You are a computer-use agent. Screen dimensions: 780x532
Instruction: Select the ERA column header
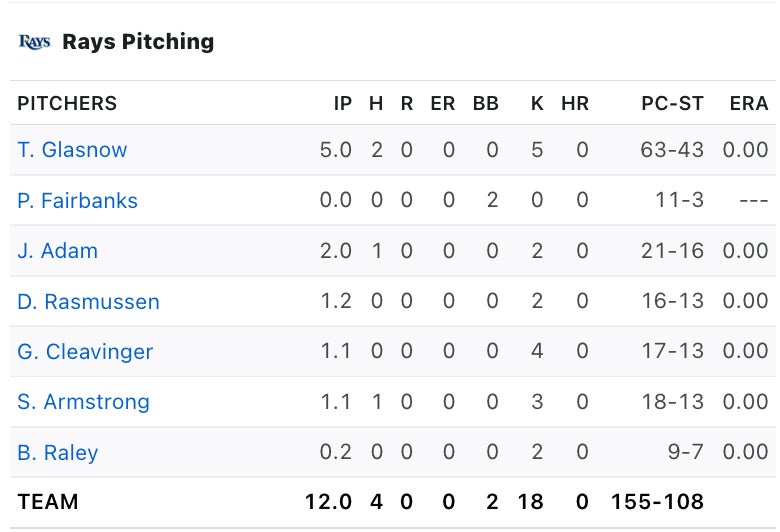pos(749,103)
